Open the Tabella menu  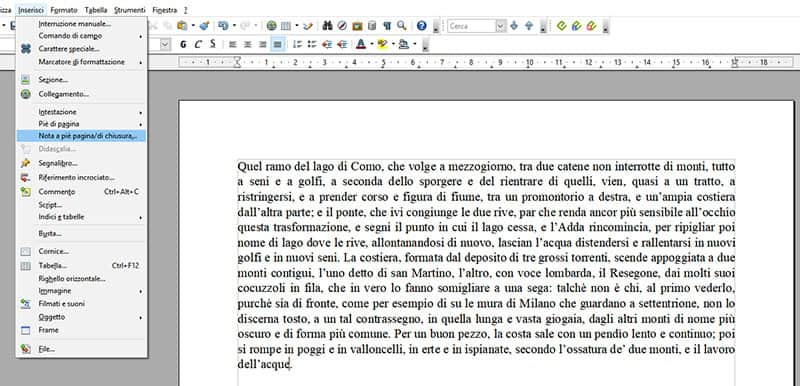[96, 10]
